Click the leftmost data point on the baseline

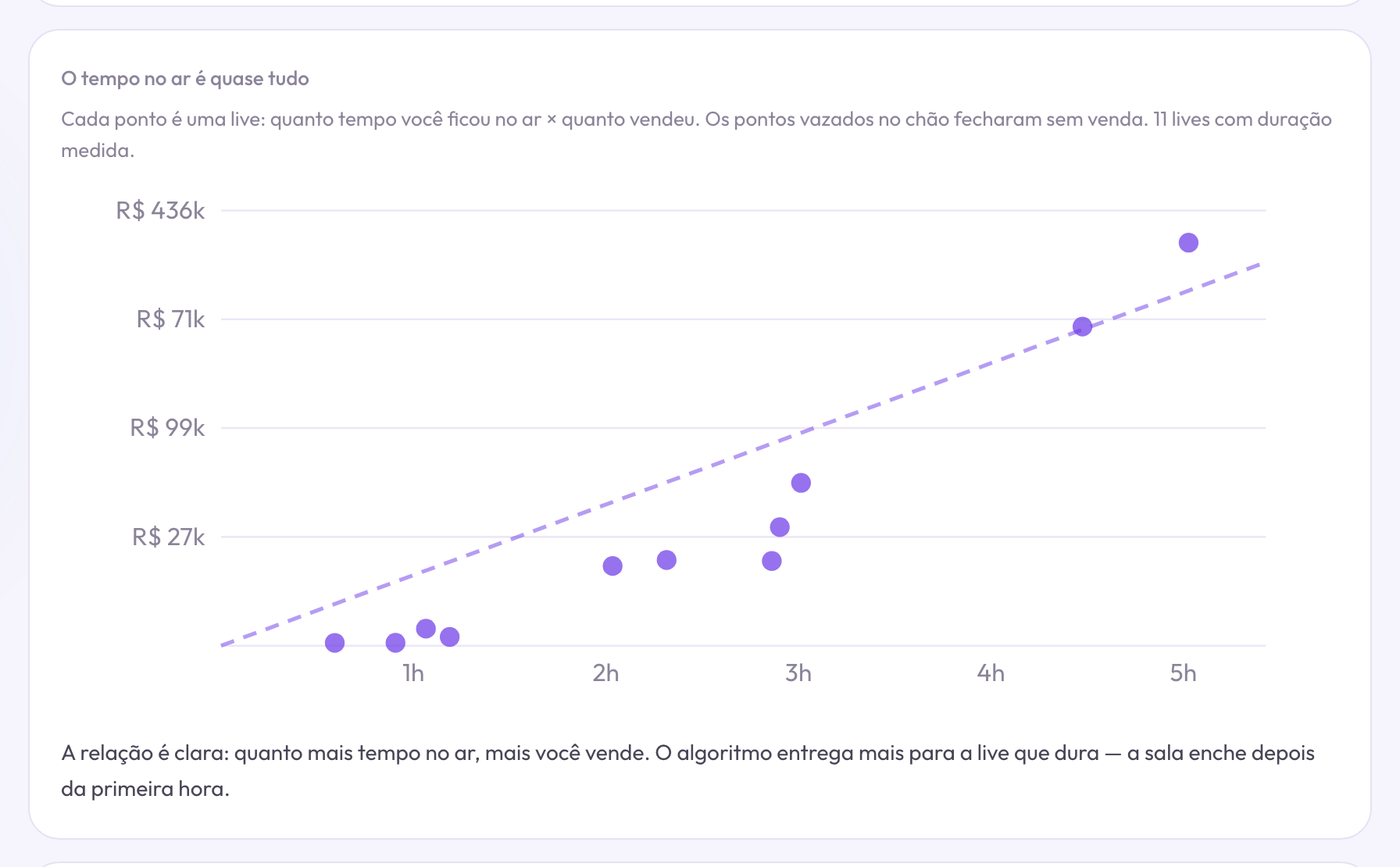334,643
